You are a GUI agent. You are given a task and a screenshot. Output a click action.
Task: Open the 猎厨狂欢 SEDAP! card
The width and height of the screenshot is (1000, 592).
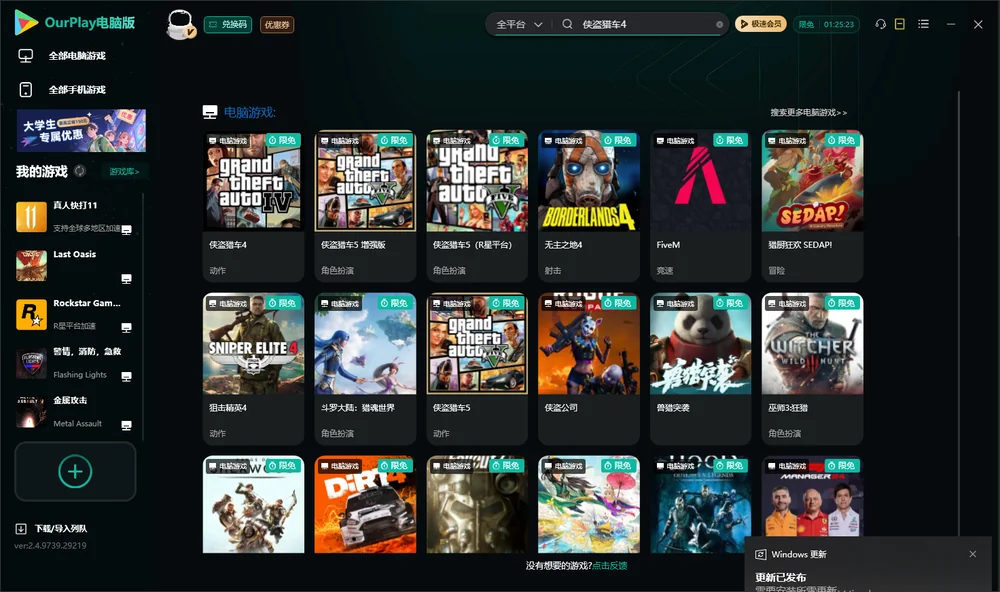click(x=812, y=206)
